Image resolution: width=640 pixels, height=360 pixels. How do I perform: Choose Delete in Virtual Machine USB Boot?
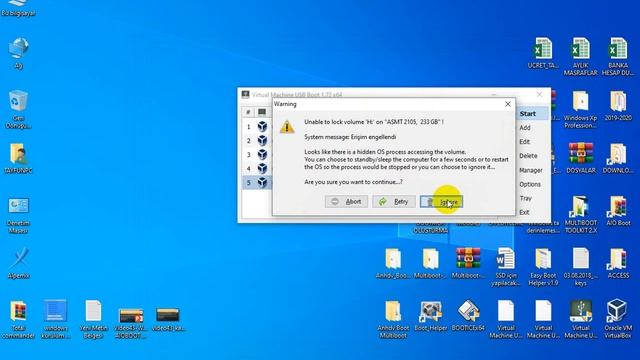(528, 156)
